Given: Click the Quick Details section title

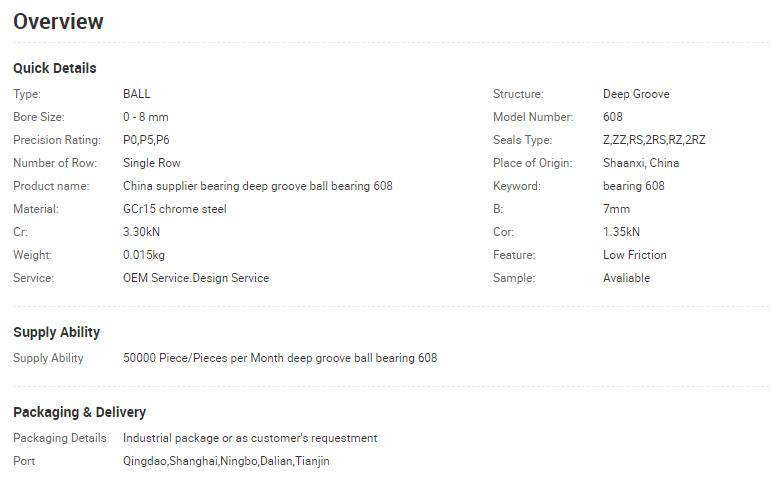Looking at the screenshot, I should point(55,68).
